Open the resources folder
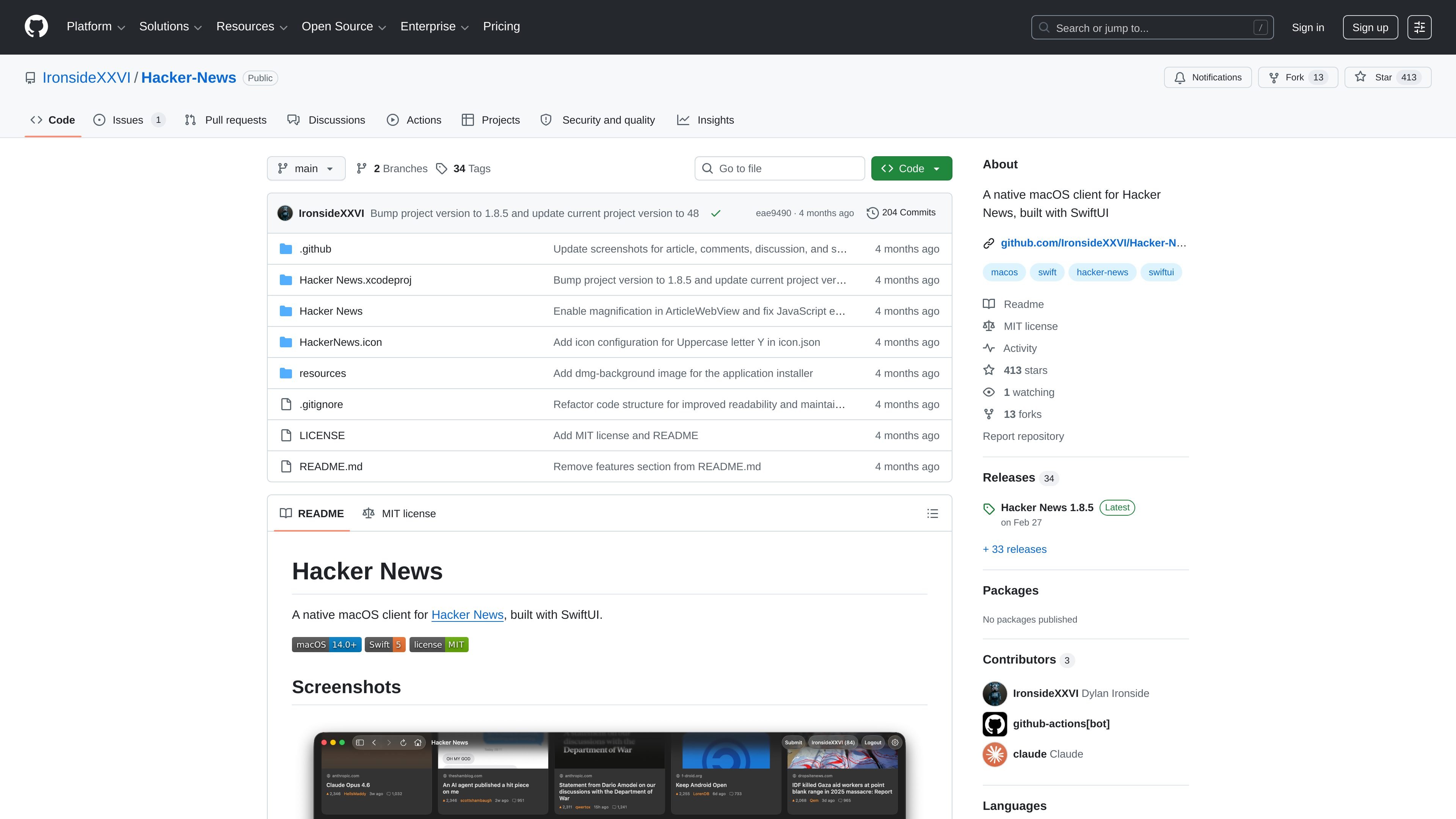 tap(323, 373)
